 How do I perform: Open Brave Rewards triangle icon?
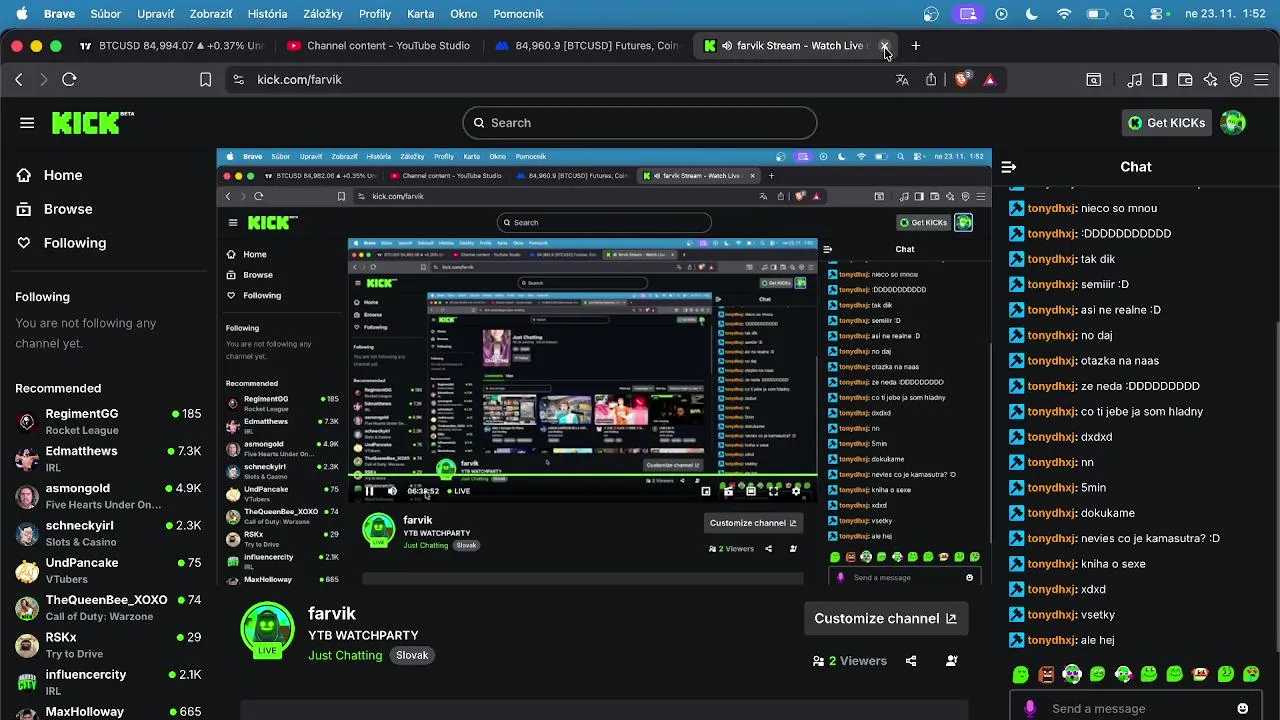(990, 80)
